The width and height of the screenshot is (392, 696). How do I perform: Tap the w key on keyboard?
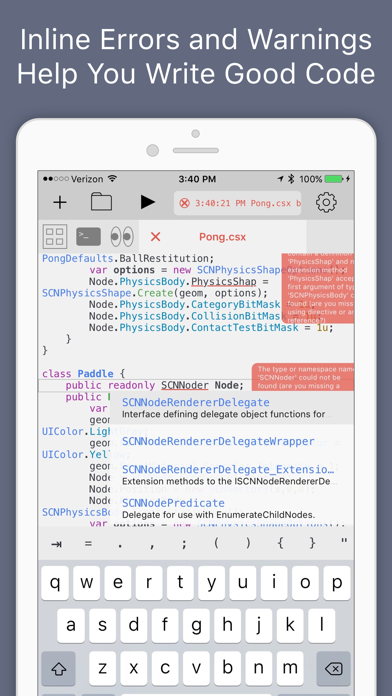[x=87, y=583]
